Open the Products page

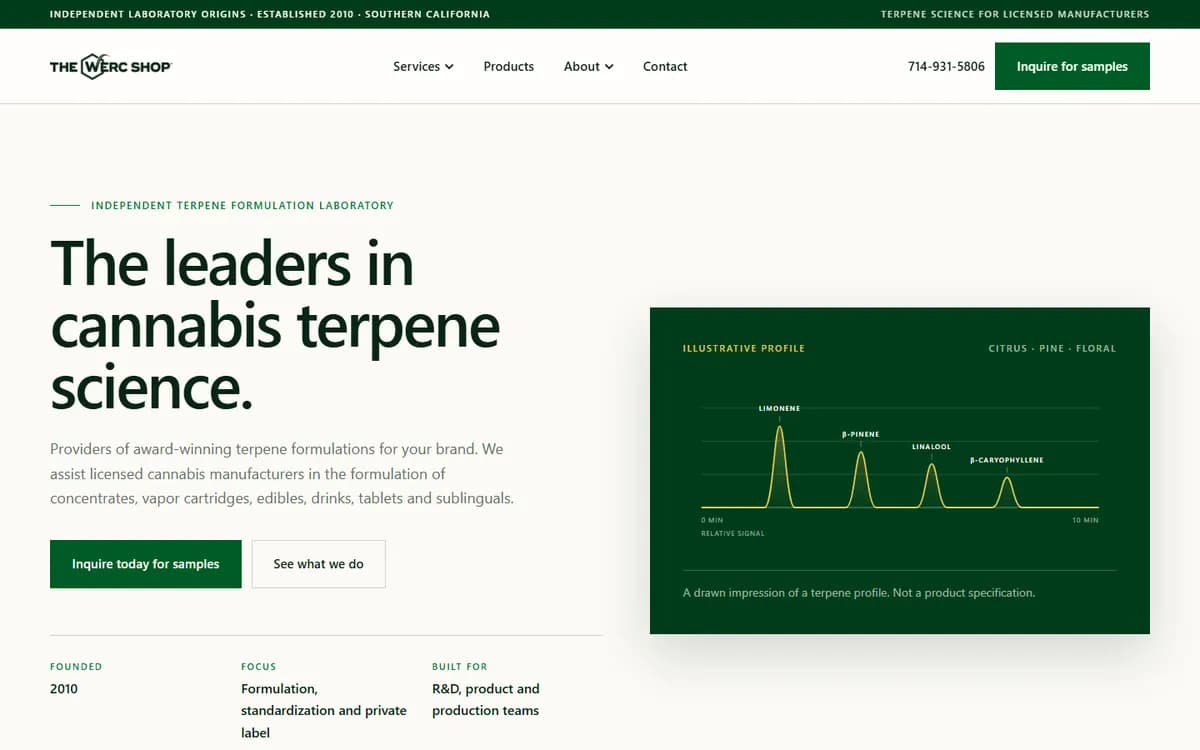point(508,66)
